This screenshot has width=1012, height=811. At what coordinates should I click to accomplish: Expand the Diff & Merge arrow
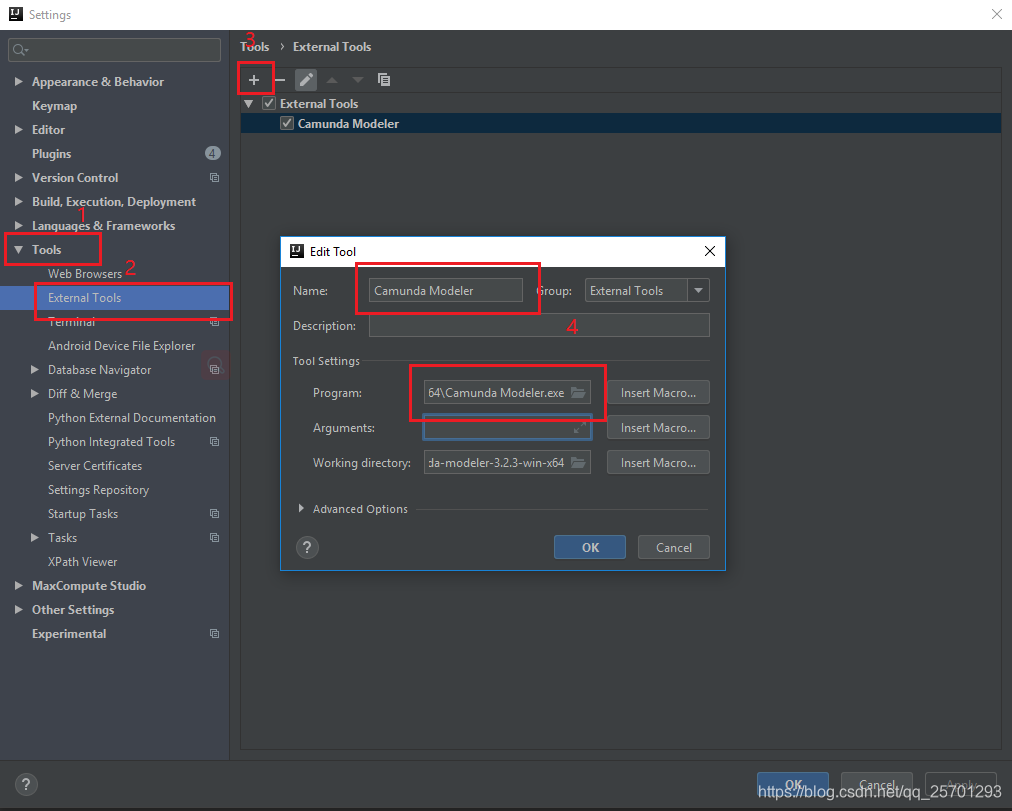[x=35, y=394]
